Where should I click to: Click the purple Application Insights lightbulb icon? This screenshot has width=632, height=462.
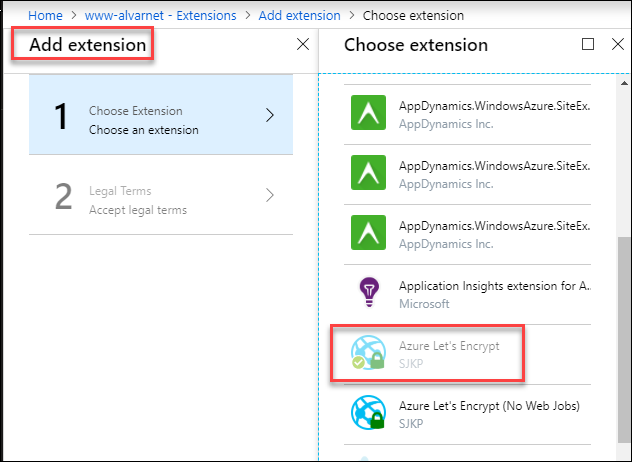(x=369, y=292)
